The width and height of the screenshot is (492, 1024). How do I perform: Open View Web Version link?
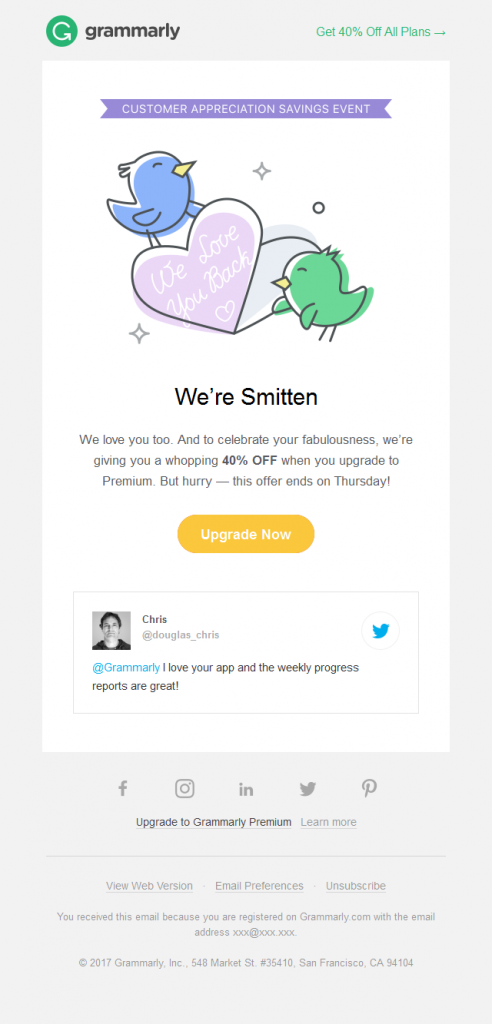150,886
